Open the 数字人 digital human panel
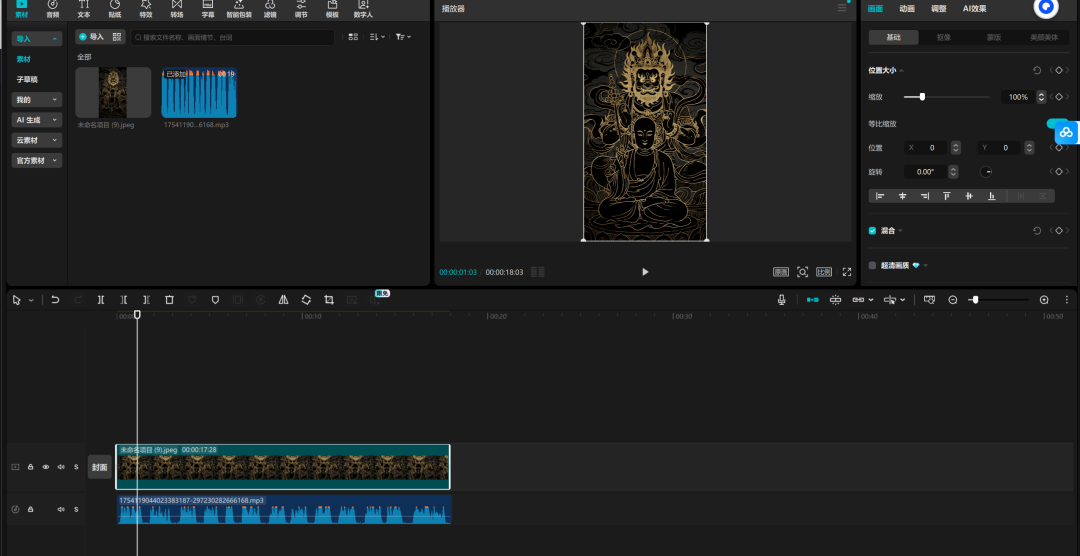Viewport: 1080px width, 556px height. [x=363, y=8]
